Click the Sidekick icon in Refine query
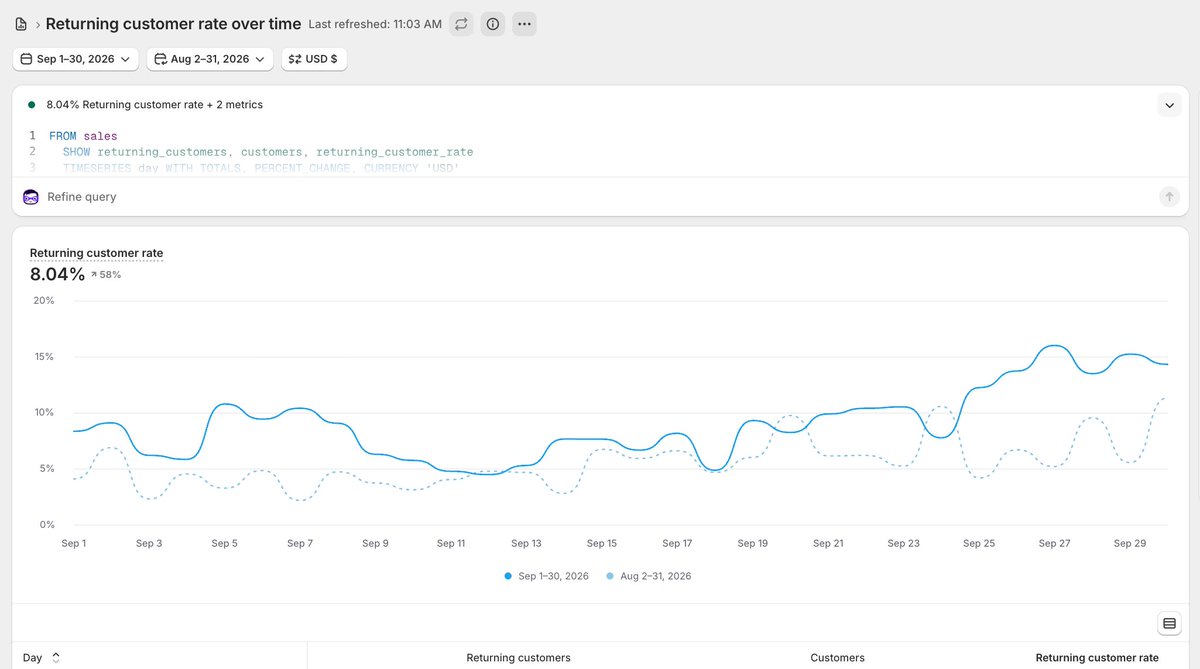 pos(31,197)
